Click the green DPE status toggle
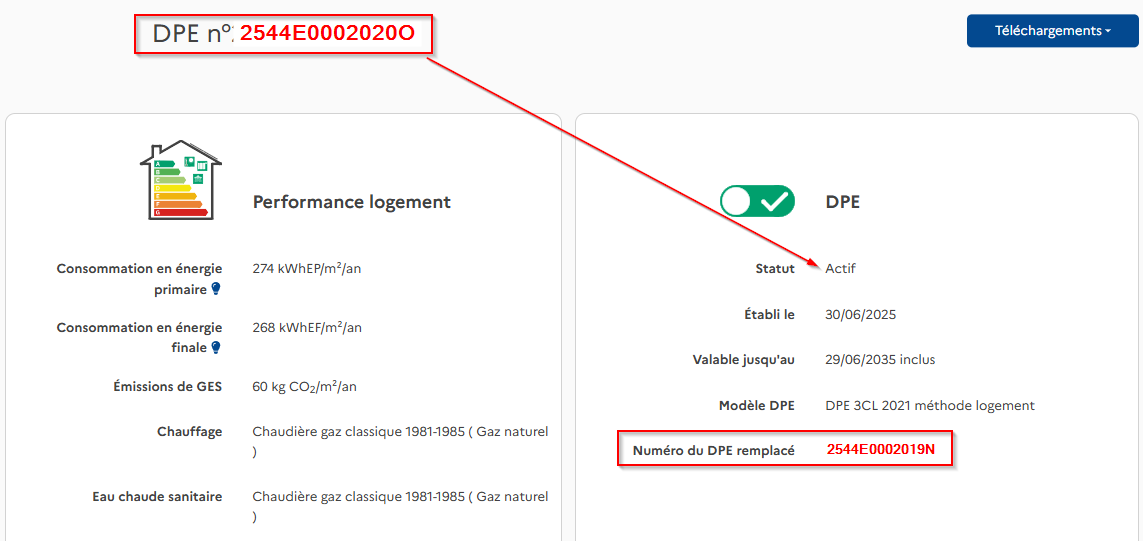 (x=757, y=201)
